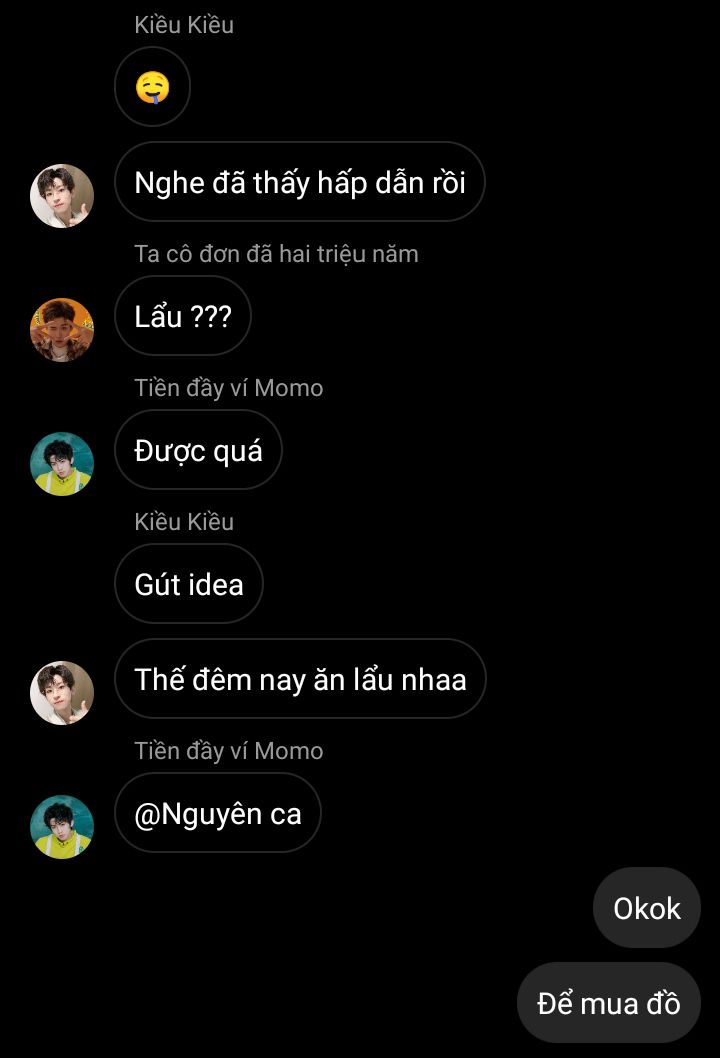This screenshot has width=720, height=1058.
Task: Tap the drooling face emoji message
Action: (152, 88)
